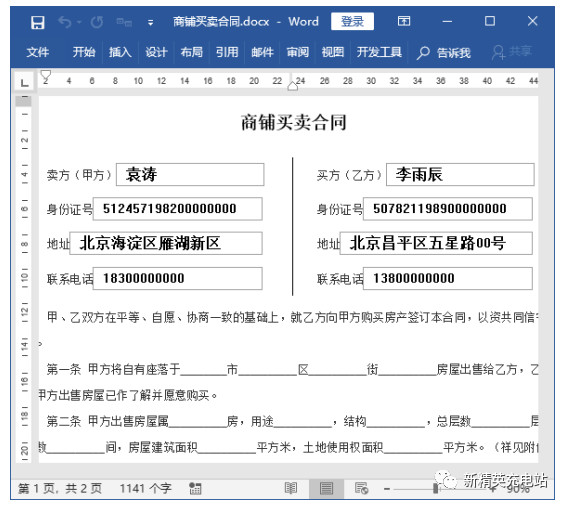This screenshot has height=505, width=565.
Task: Click the 告诉我 search box
Action: point(444,53)
